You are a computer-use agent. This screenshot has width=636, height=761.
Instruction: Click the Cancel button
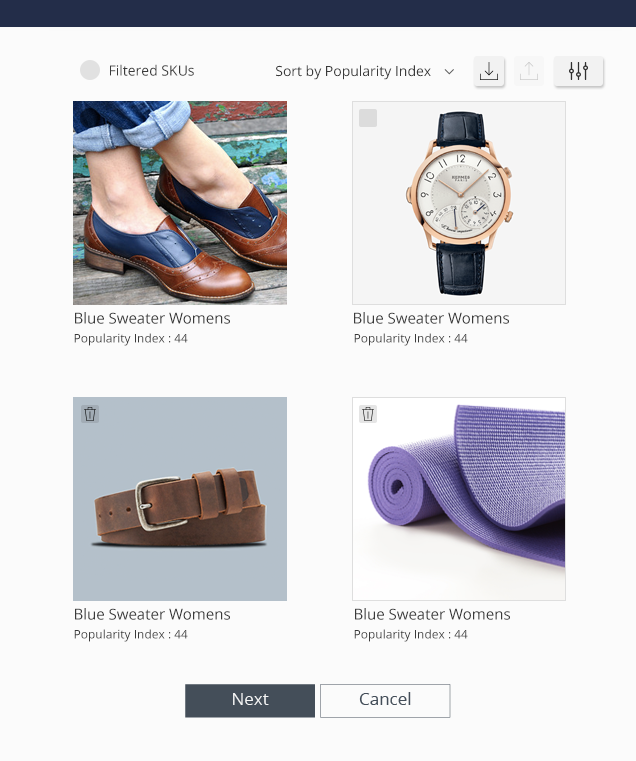click(385, 700)
